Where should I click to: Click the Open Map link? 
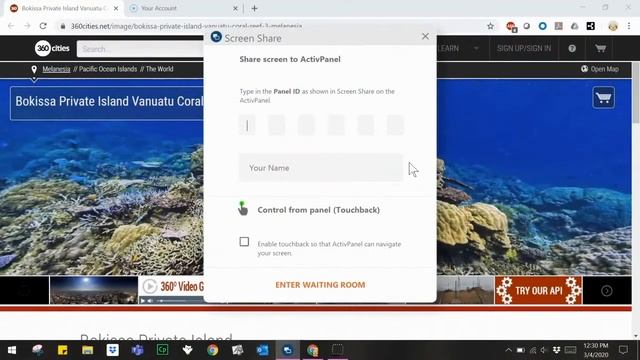pyautogui.click(x=600, y=69)
